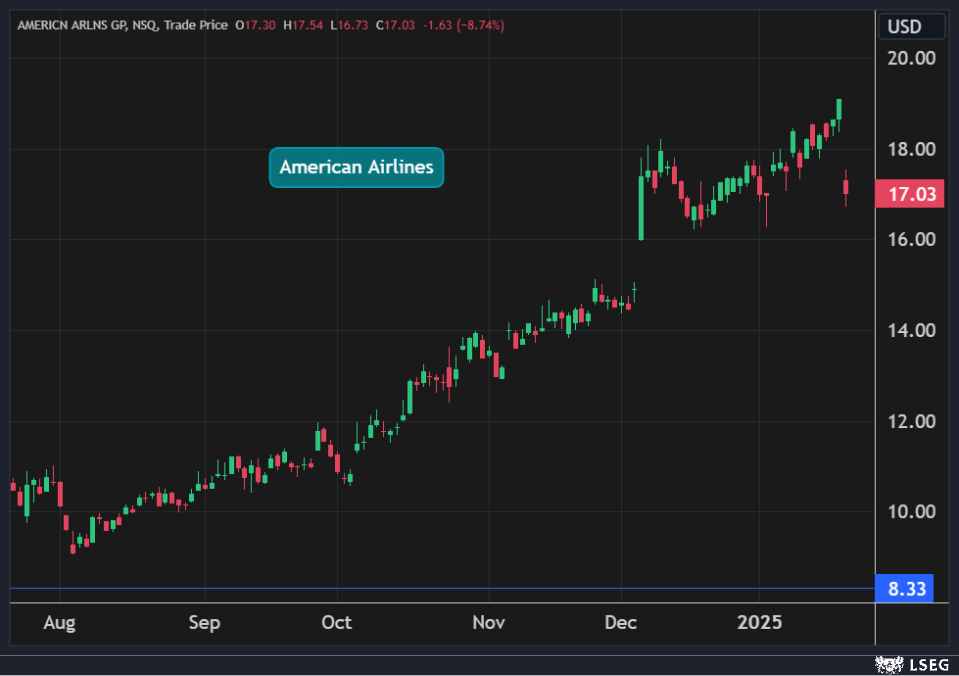The width and height of the screenshot is (959, 676).
Task: Click the American Airlines text label
Action: coord(356,167)
